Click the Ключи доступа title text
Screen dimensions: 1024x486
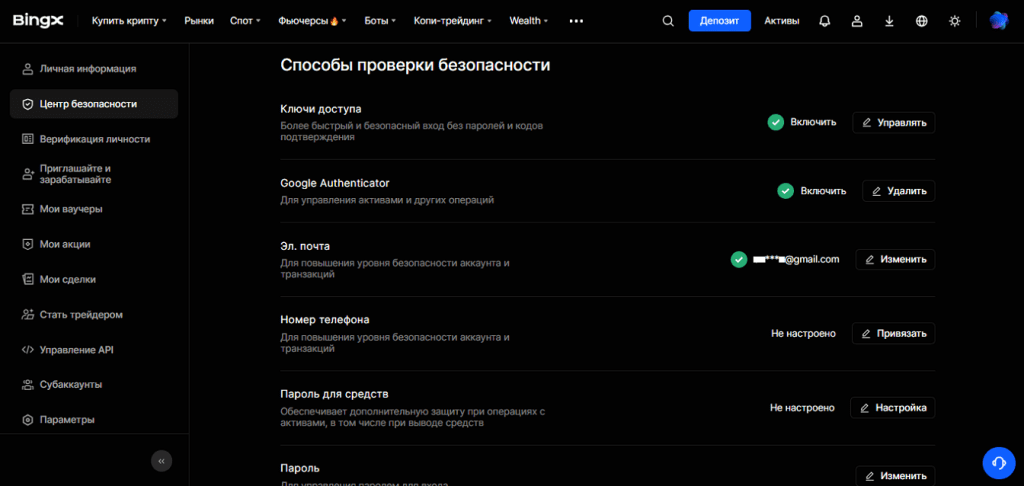(321, 109)
